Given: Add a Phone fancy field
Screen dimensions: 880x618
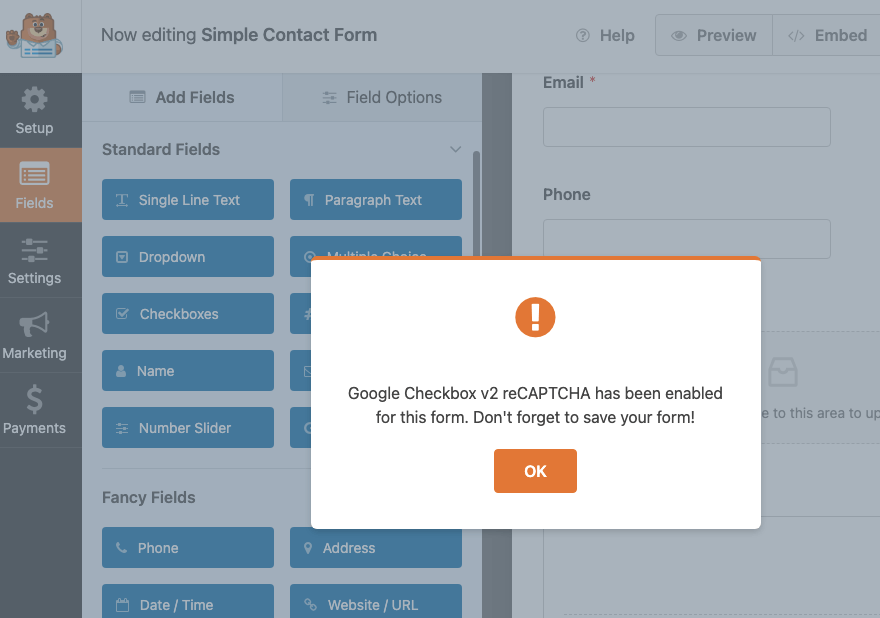Looking at the screenshot, I should 188,547.
